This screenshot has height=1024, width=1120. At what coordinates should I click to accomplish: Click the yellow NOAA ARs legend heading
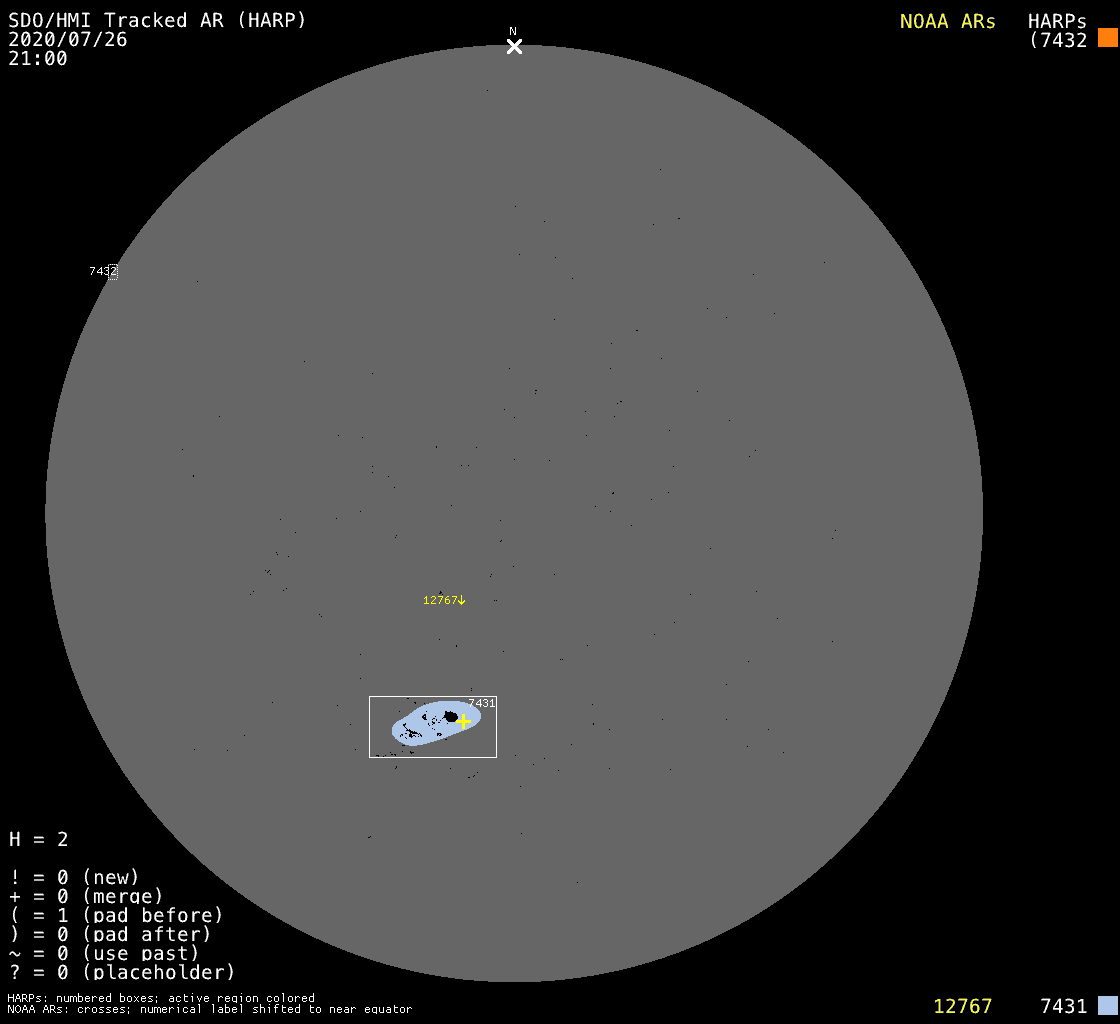pyautogui.click(x=947, y=21)
